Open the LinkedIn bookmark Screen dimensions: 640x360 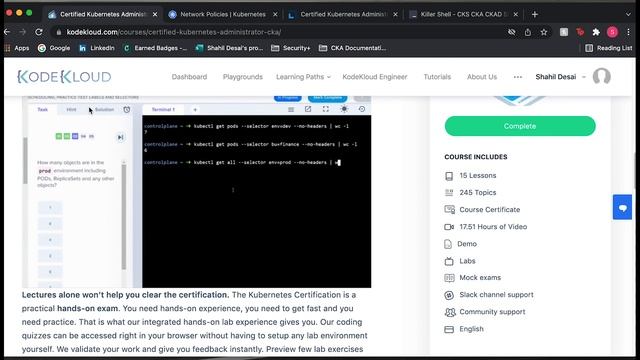tap(97, 48)
